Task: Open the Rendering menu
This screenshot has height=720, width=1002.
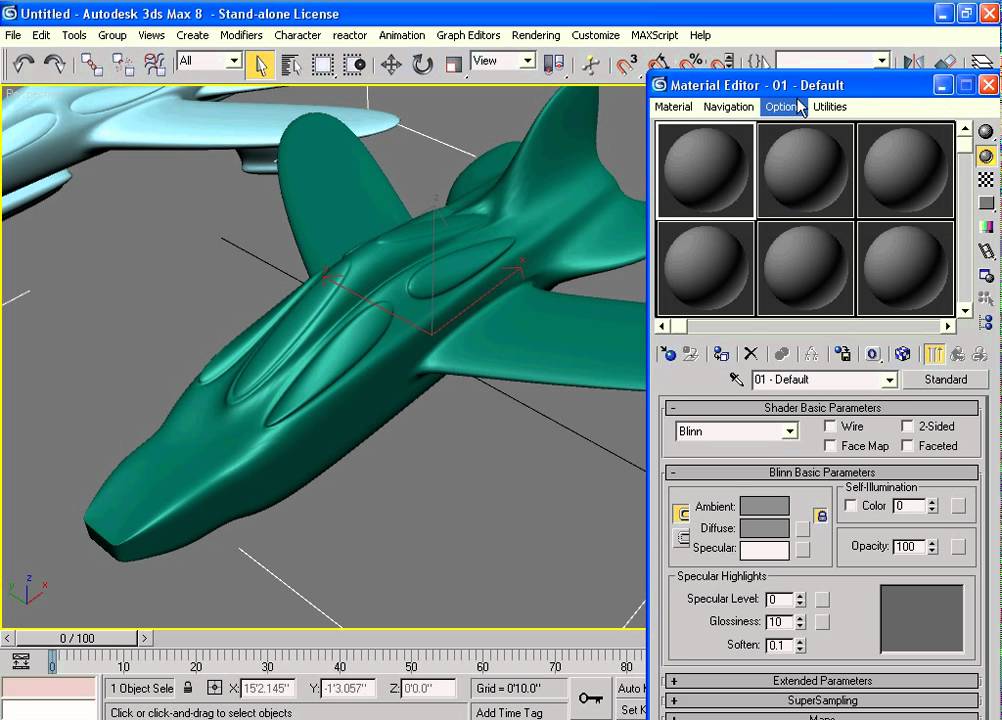Action: [x=536, y=35]
